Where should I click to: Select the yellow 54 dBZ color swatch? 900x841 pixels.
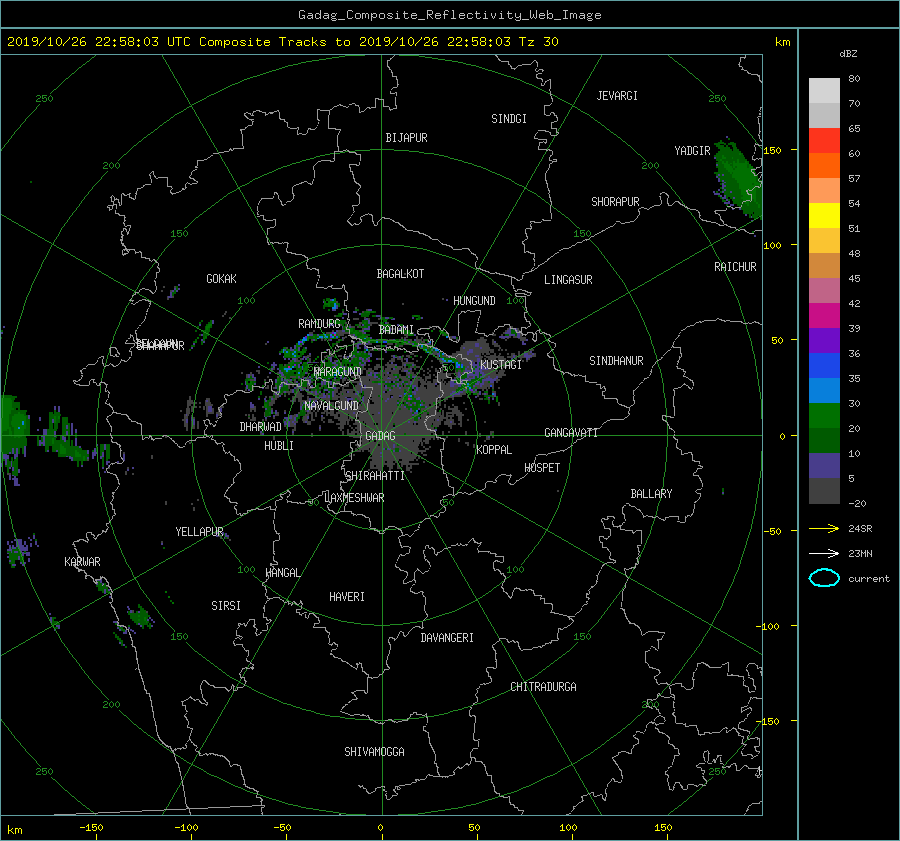(824, 215)
